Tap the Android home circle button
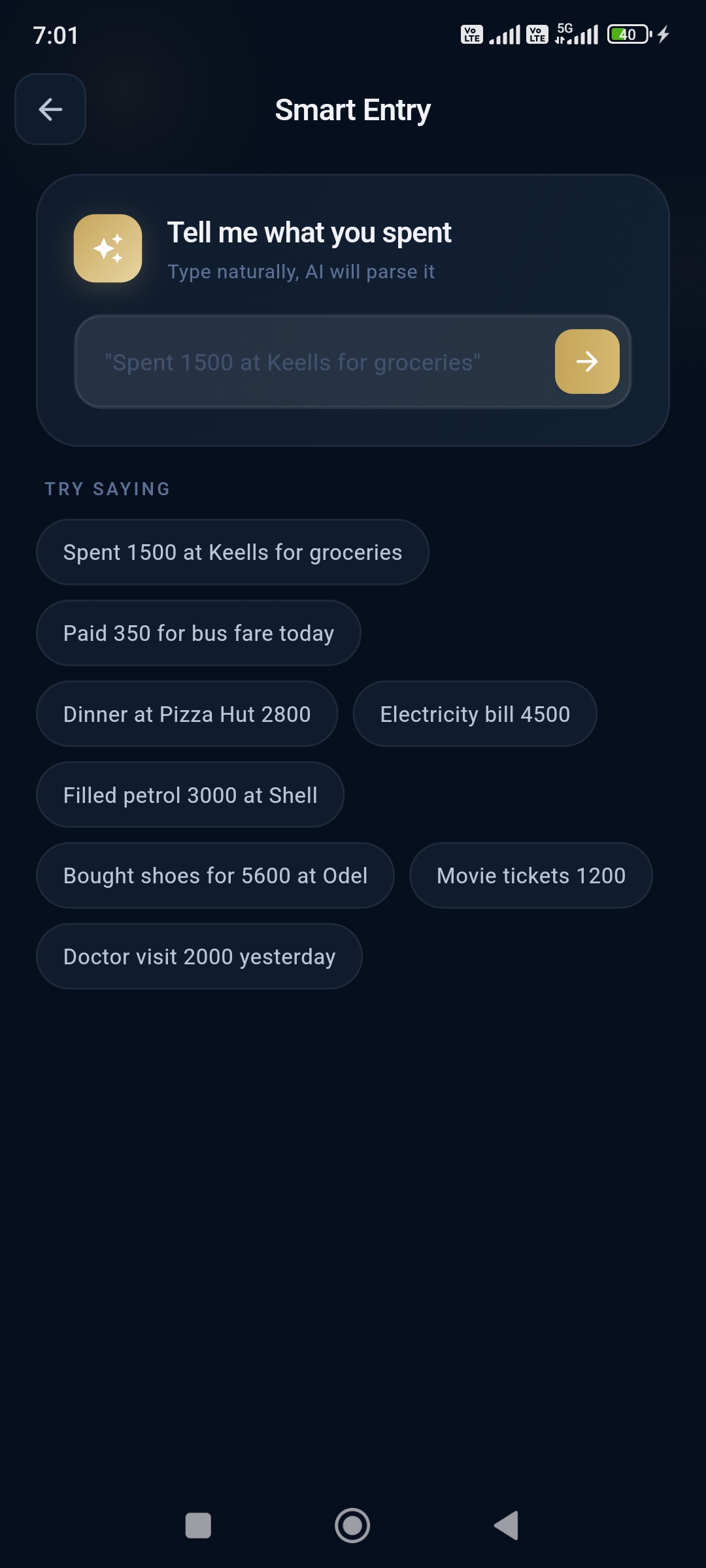The width and height of the screenshot is (706, 1568). click(352, 1526)
